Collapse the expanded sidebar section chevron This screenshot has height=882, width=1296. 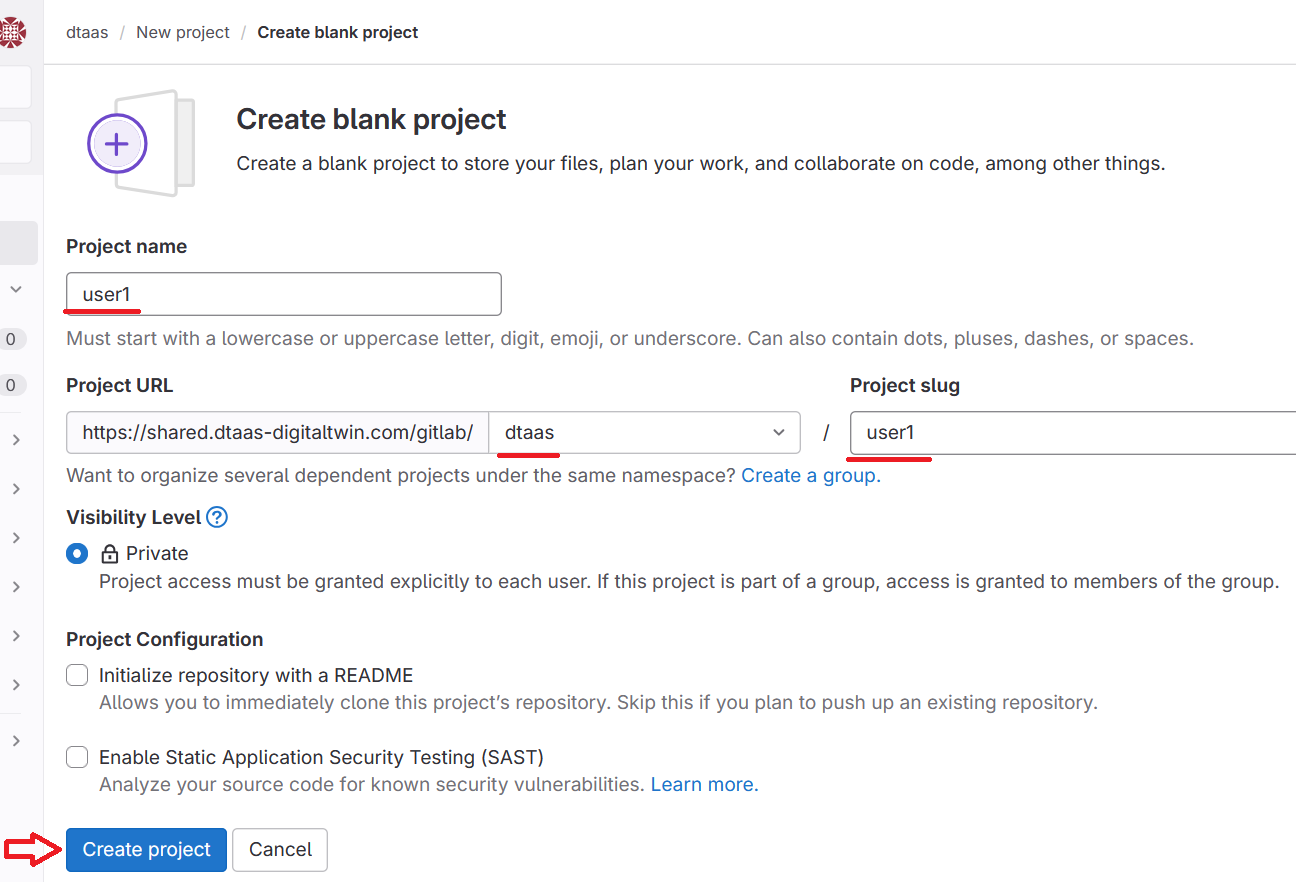16,288
